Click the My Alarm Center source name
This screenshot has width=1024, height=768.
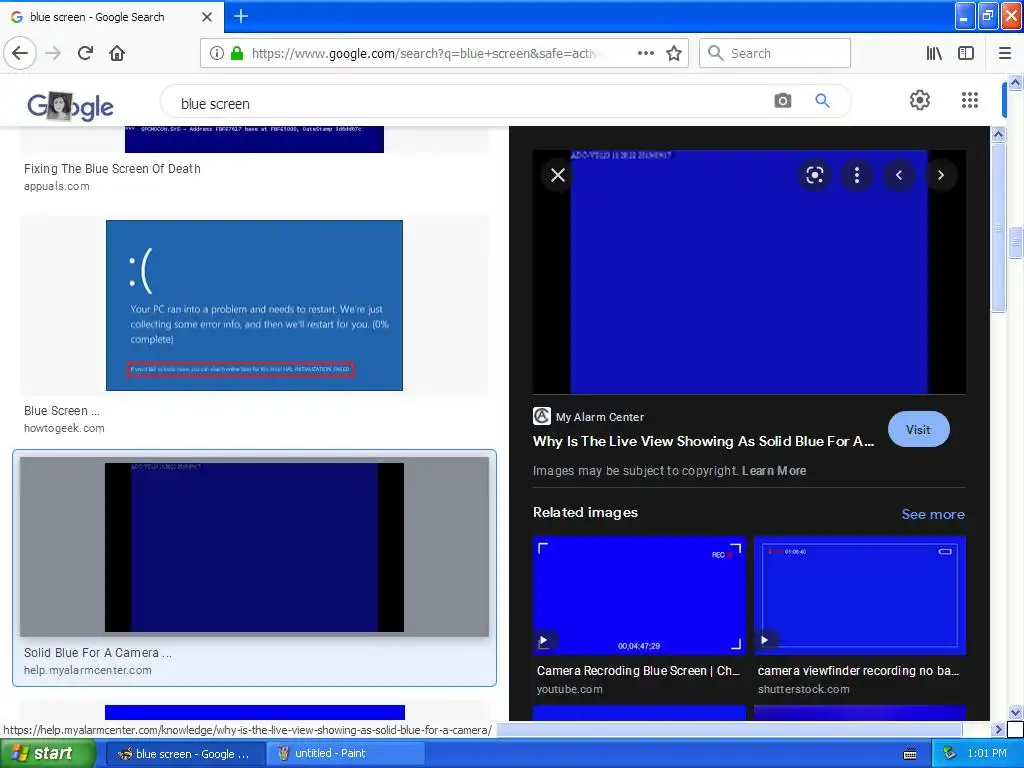point(600,417)
